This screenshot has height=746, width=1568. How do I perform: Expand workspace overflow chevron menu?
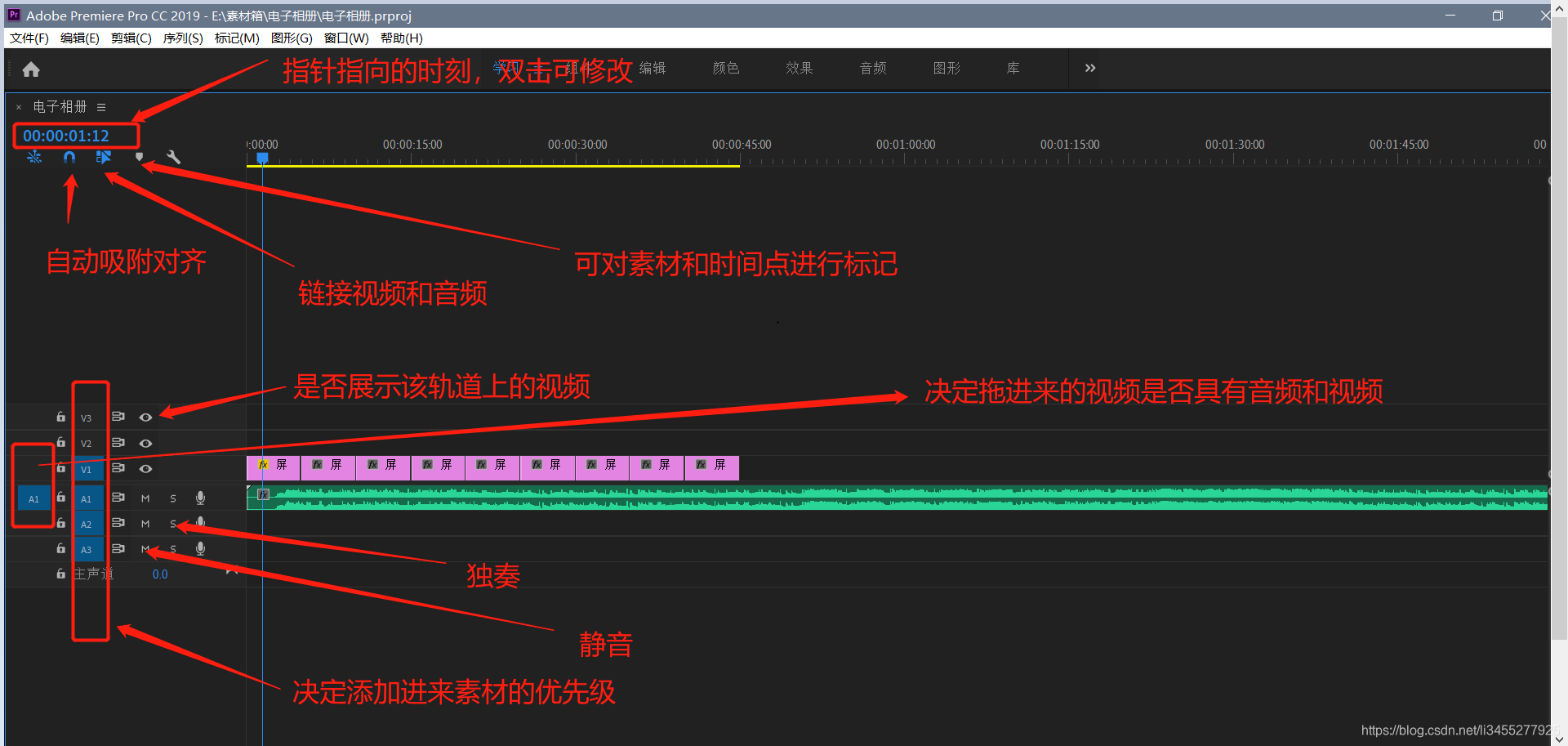point(1090,69)
